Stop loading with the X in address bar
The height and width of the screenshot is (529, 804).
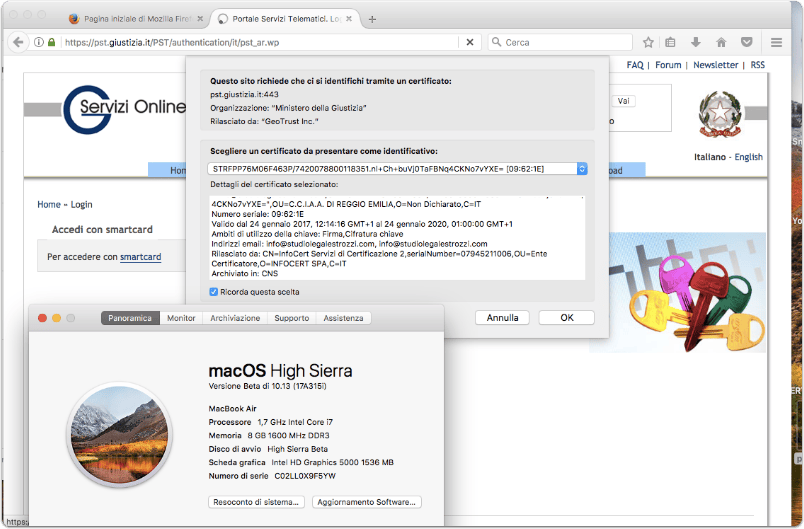point(470,42)
